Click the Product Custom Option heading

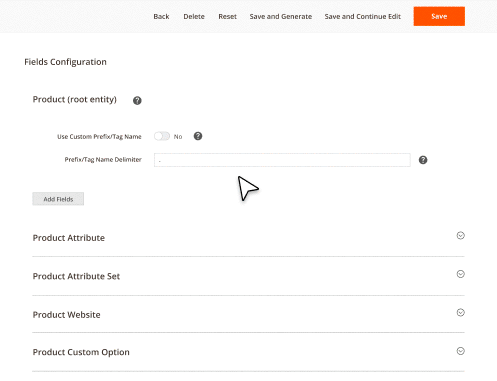pos(81,352)
